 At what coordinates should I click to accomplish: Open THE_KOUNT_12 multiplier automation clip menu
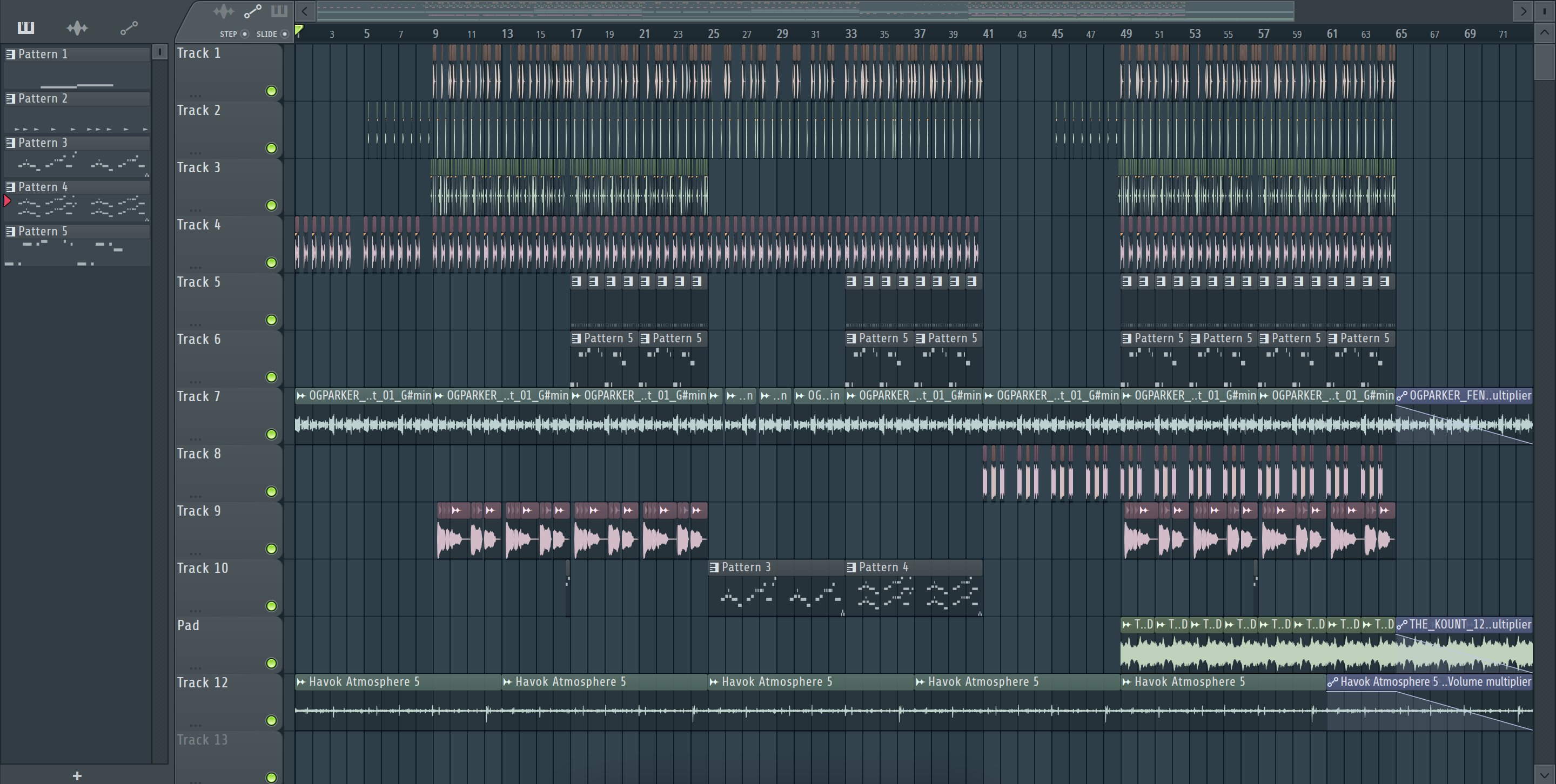click(x=1401, y=625)
